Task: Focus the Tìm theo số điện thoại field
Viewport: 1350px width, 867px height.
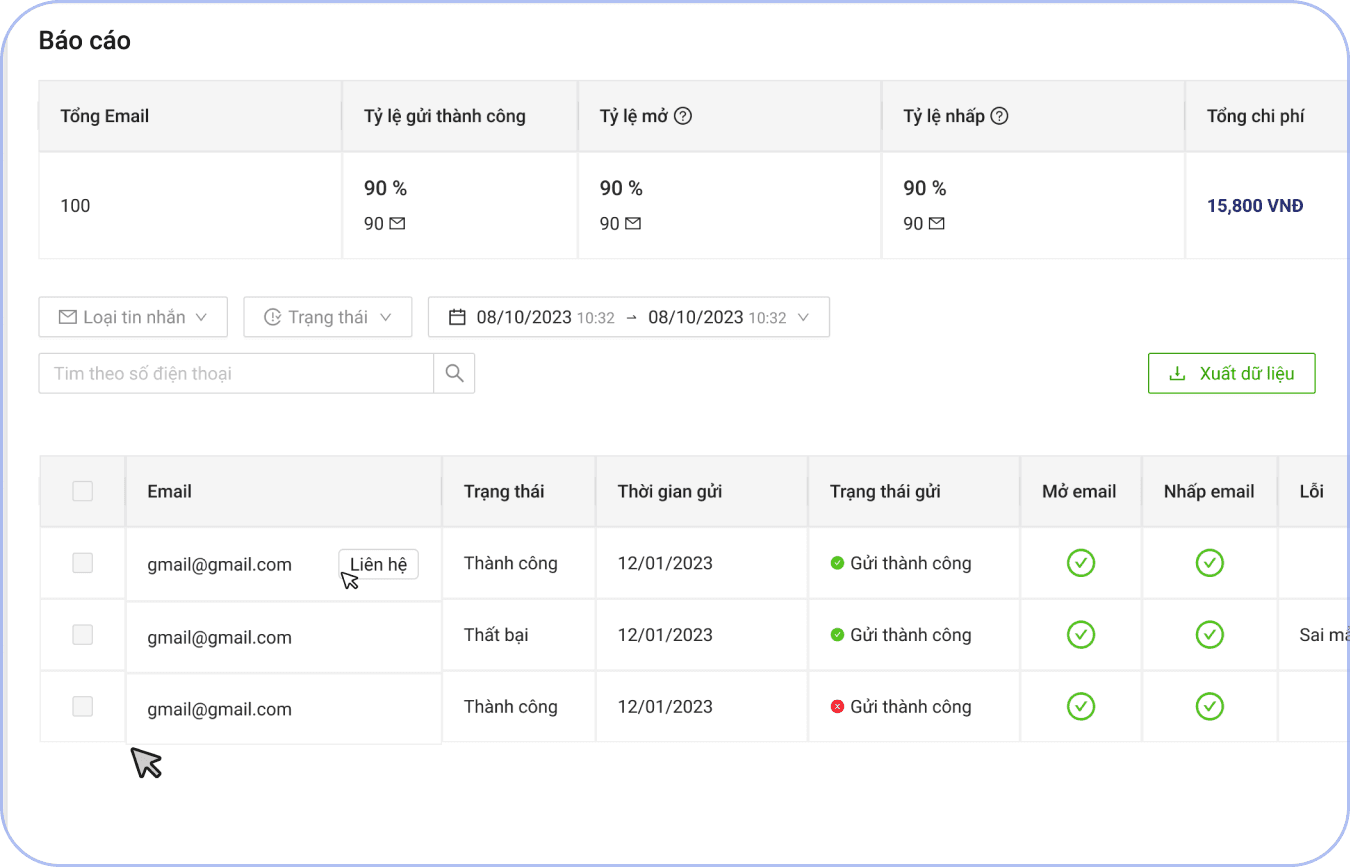Action: click(x=236, y=373)
